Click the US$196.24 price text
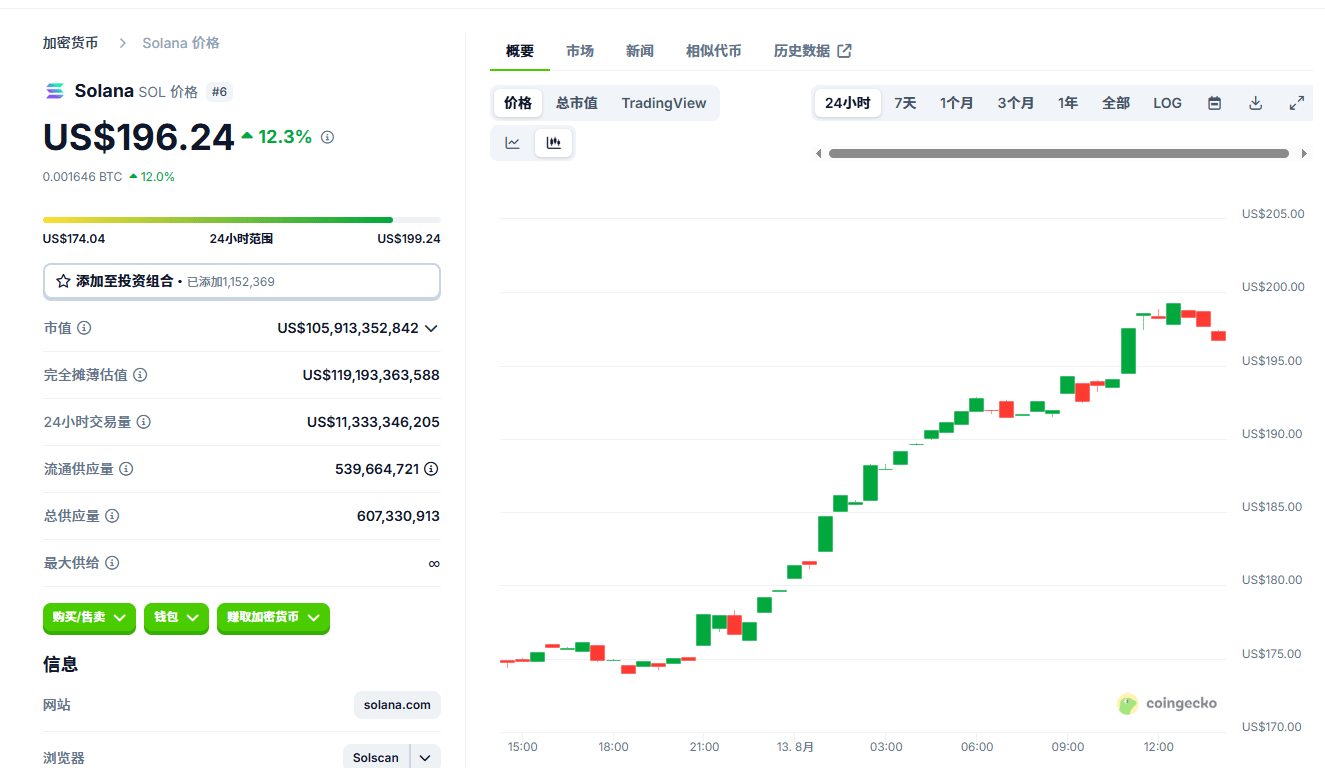1325x768 pixels. (x=139, y=137)
